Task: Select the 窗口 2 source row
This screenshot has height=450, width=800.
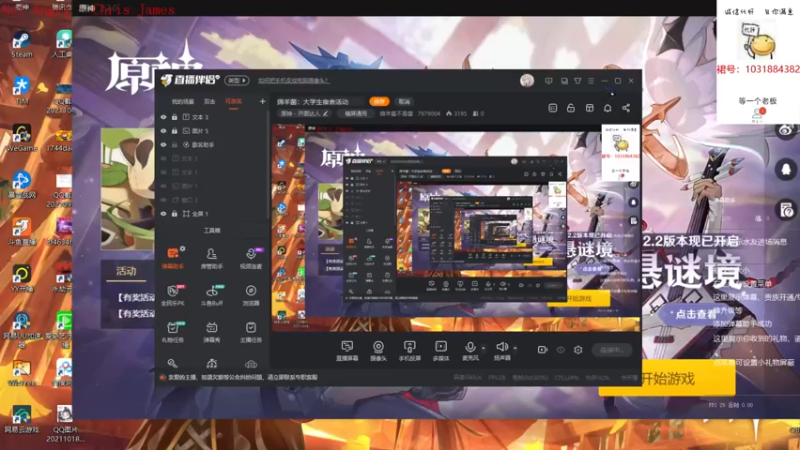Action: 213,199
